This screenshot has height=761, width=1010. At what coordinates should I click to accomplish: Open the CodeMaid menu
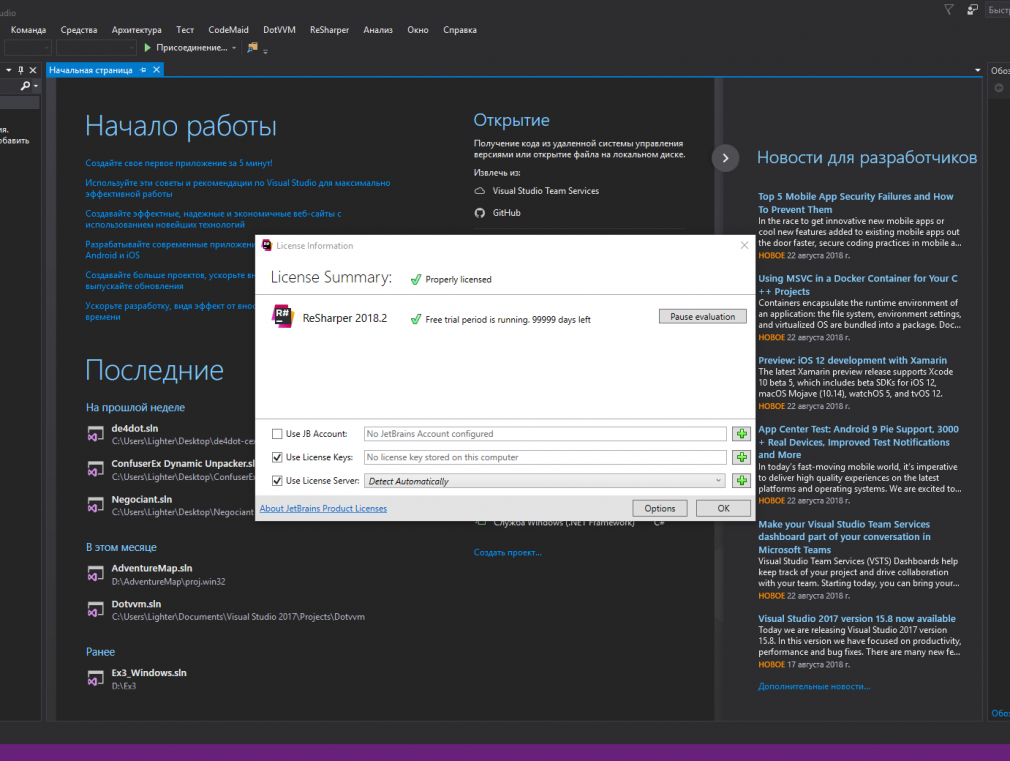(228, 30)
